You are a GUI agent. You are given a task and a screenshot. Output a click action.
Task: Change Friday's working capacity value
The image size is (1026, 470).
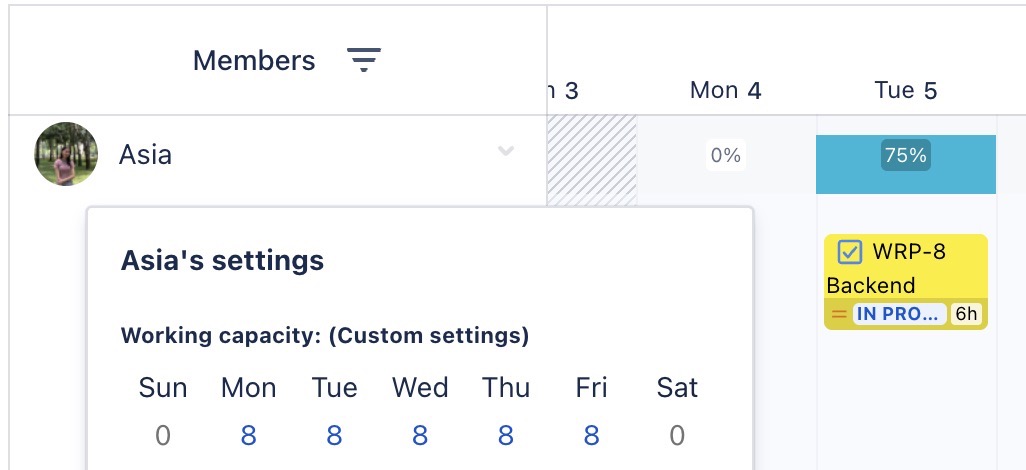[x=592, y=435]
